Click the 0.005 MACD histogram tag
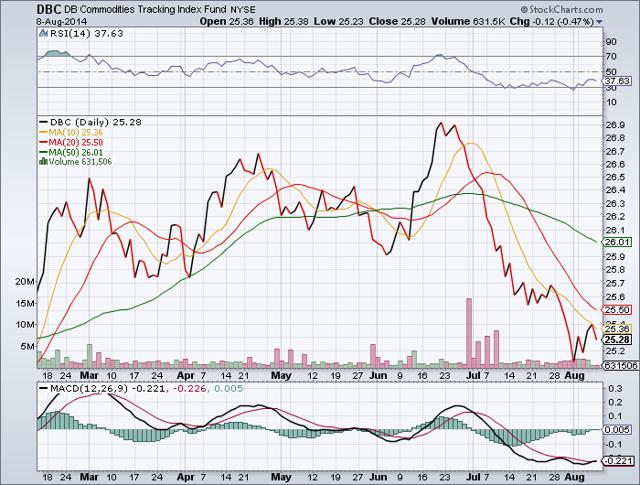 (x=618, y=429)
